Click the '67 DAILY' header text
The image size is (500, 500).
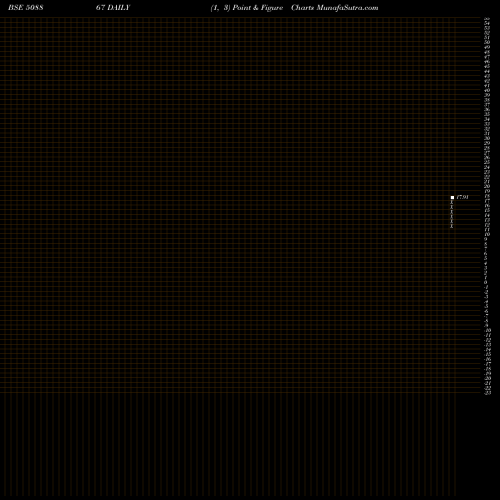113,8
